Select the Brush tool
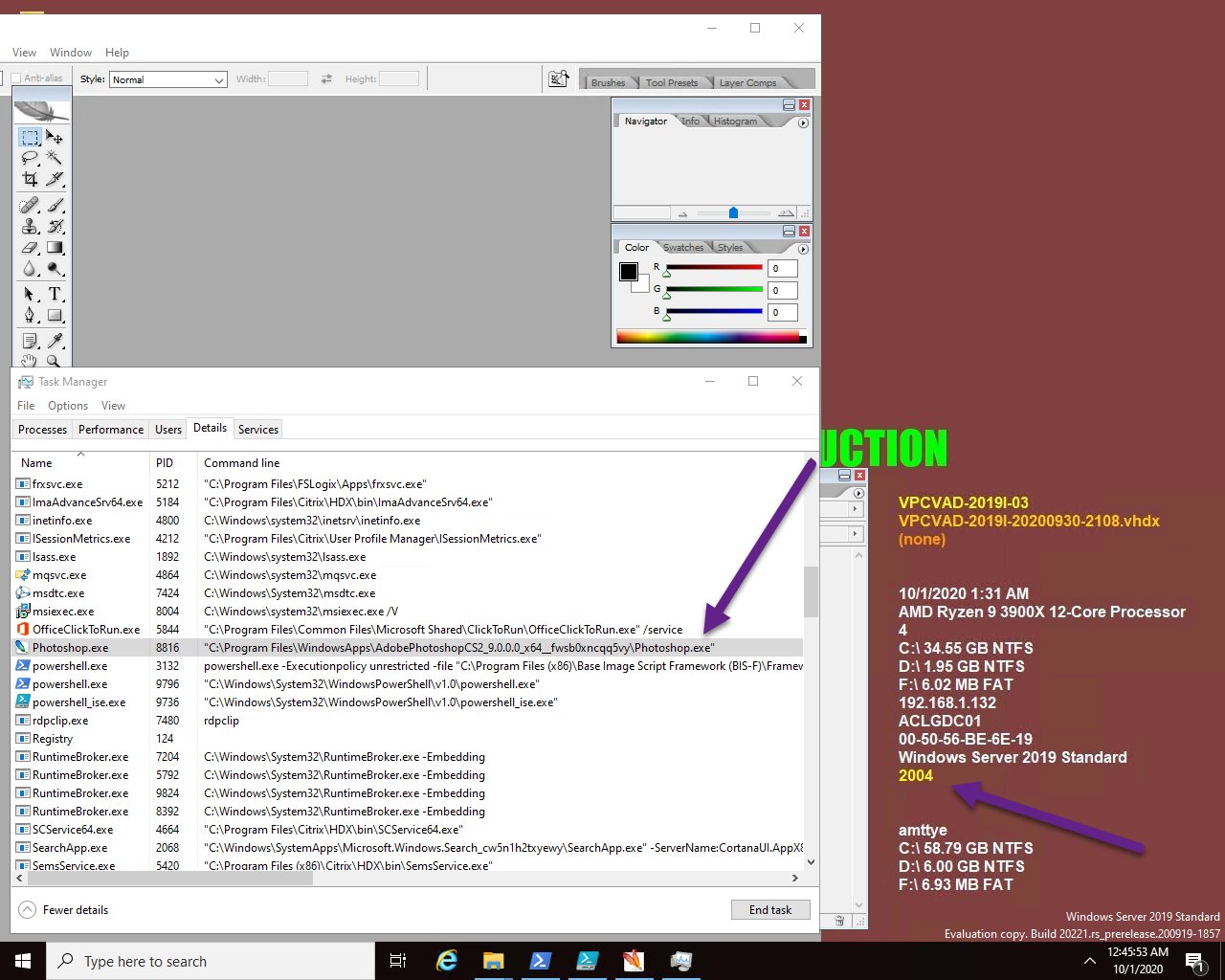 click(x=55, y=205)
